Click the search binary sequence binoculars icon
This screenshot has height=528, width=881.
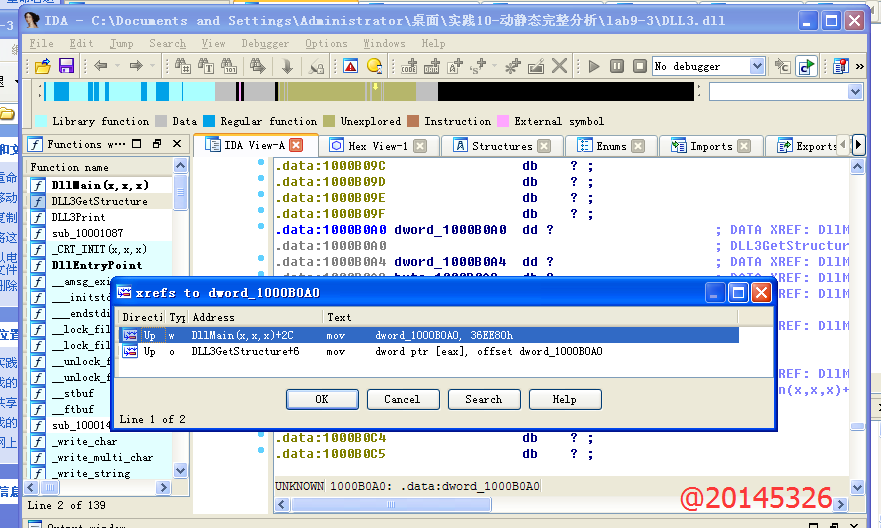coord(229,66)
